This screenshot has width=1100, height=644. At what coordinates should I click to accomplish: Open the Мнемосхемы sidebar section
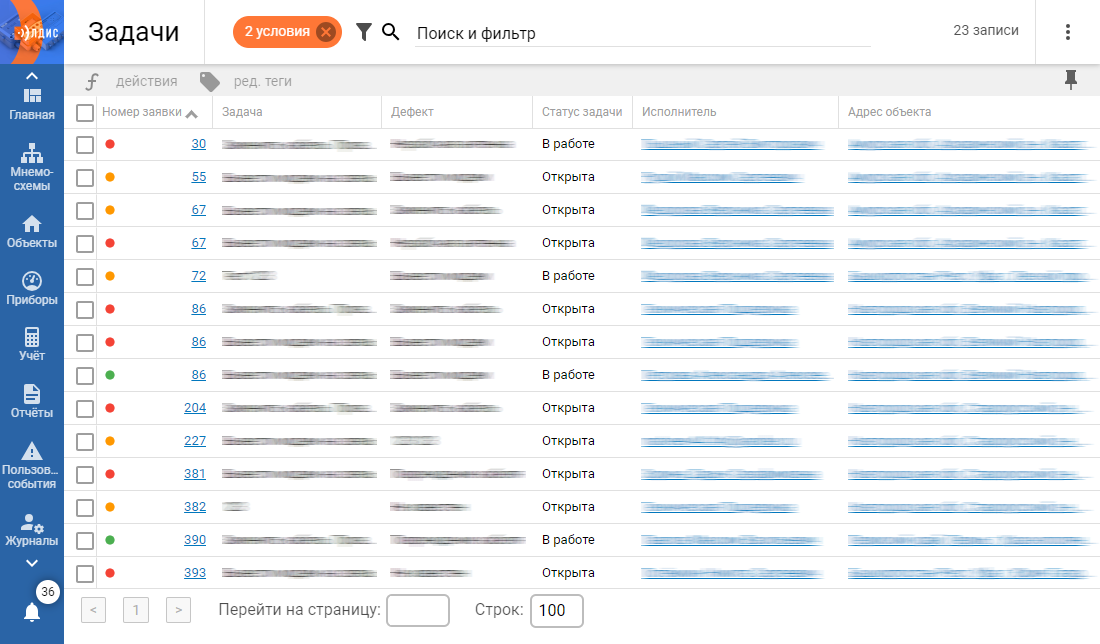(x=32, y=167)
